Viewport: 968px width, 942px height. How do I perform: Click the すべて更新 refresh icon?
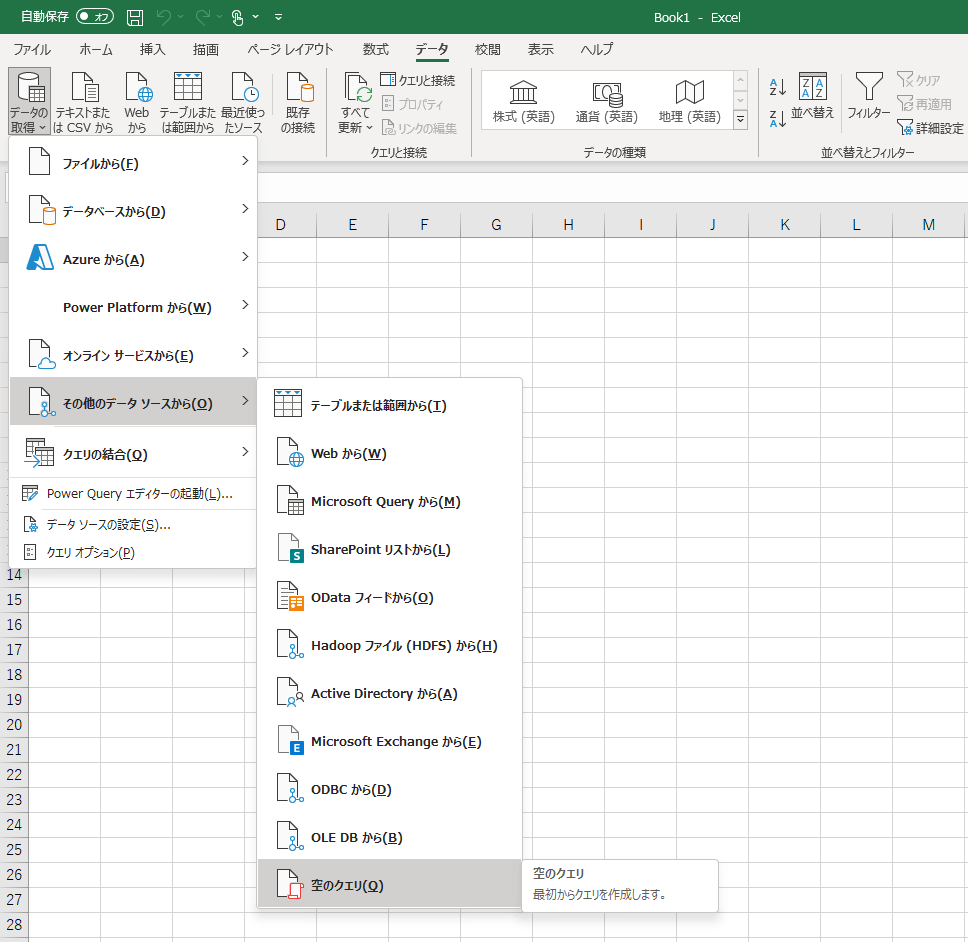coord(357,87)
